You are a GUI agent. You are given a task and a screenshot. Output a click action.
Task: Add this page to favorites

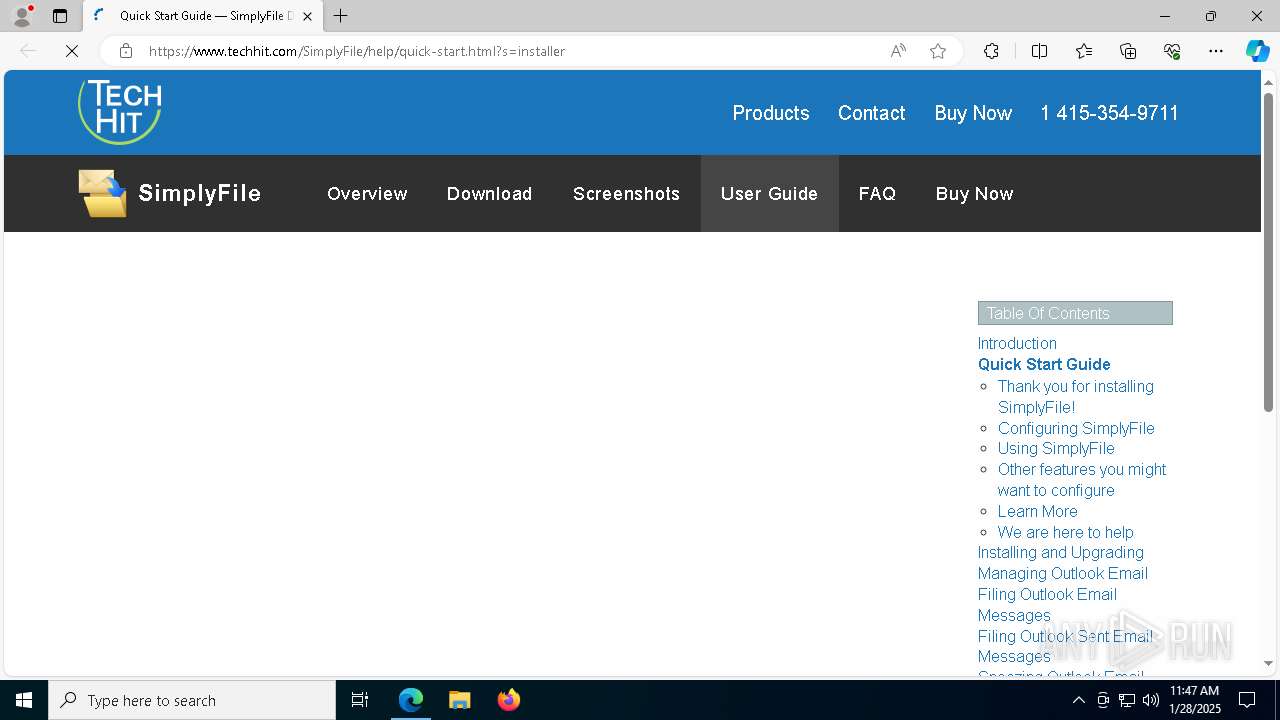(x=938, y=51)
